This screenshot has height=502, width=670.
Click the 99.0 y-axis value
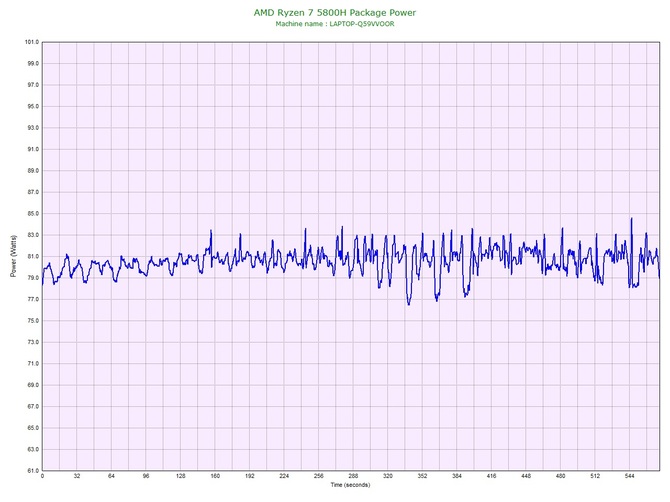click(x=32, y=64)
